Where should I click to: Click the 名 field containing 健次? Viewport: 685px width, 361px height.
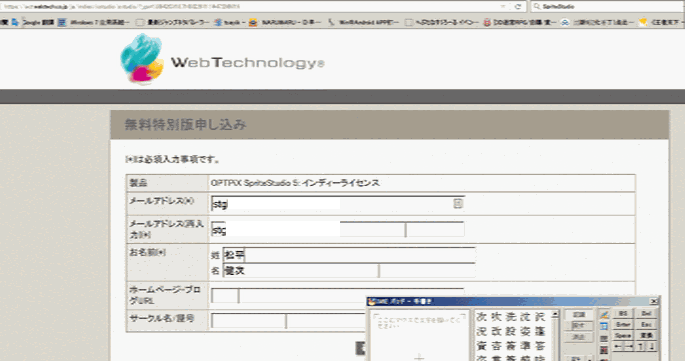(x=349, y=271)
